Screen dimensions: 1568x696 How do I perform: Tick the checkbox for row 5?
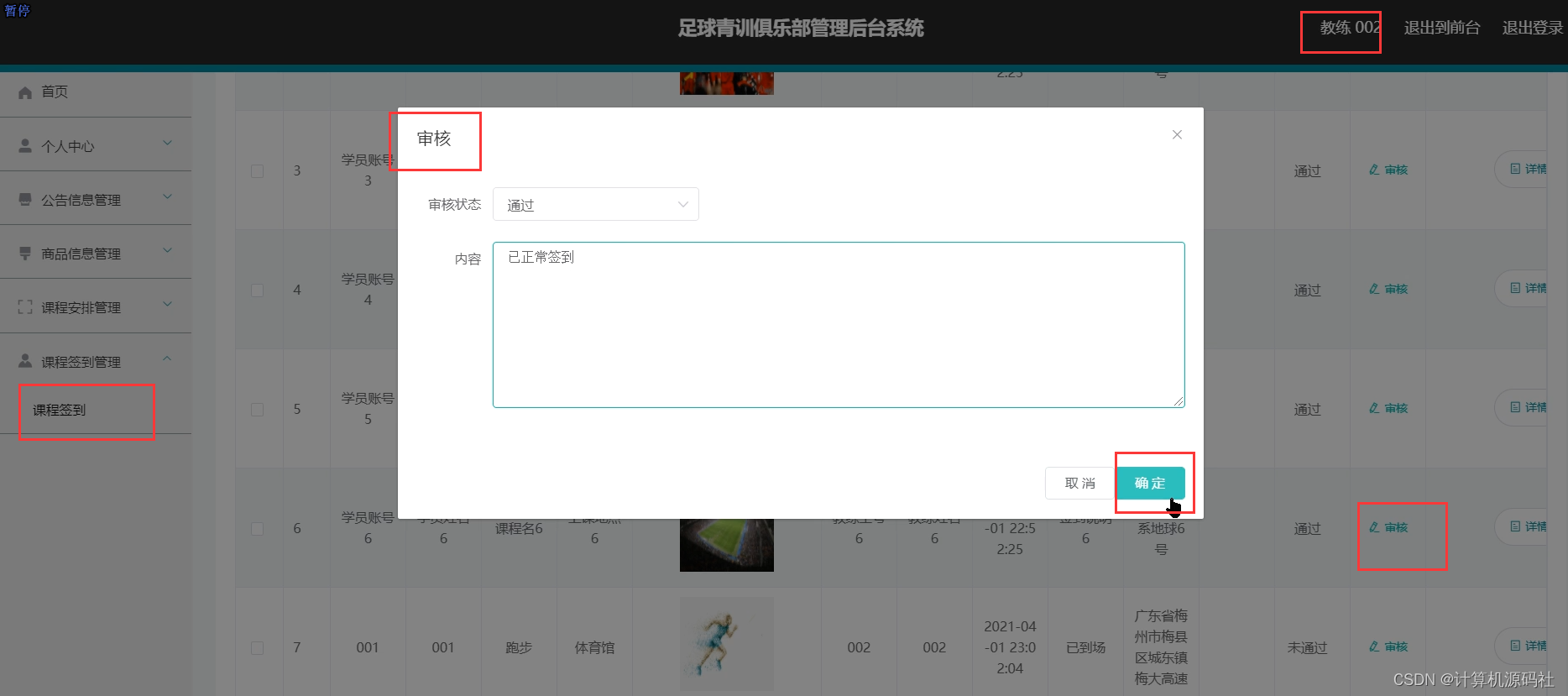(x=258, y=410)
